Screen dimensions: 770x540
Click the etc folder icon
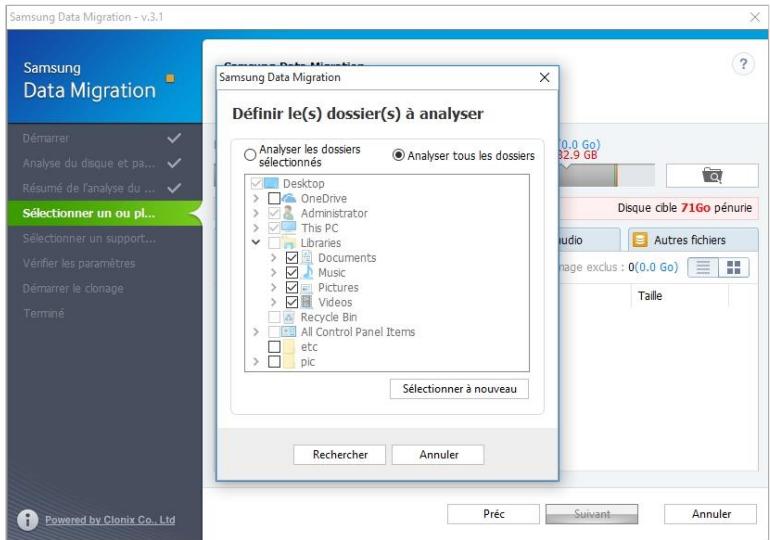289,347
